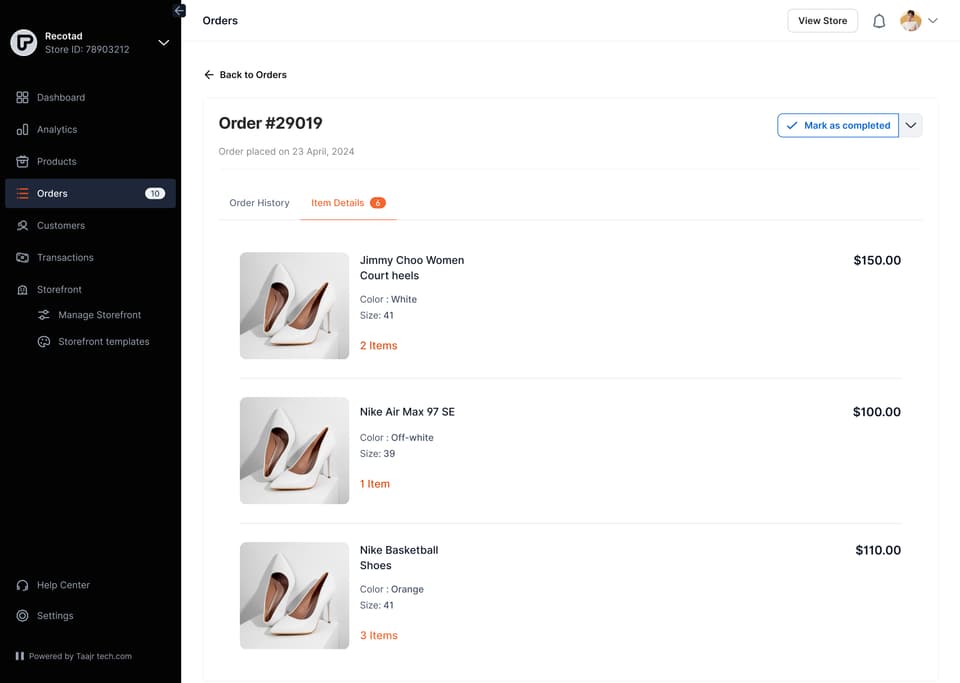Click the View Store button
This screenshot has width=960, height=683.
(822, 21)
